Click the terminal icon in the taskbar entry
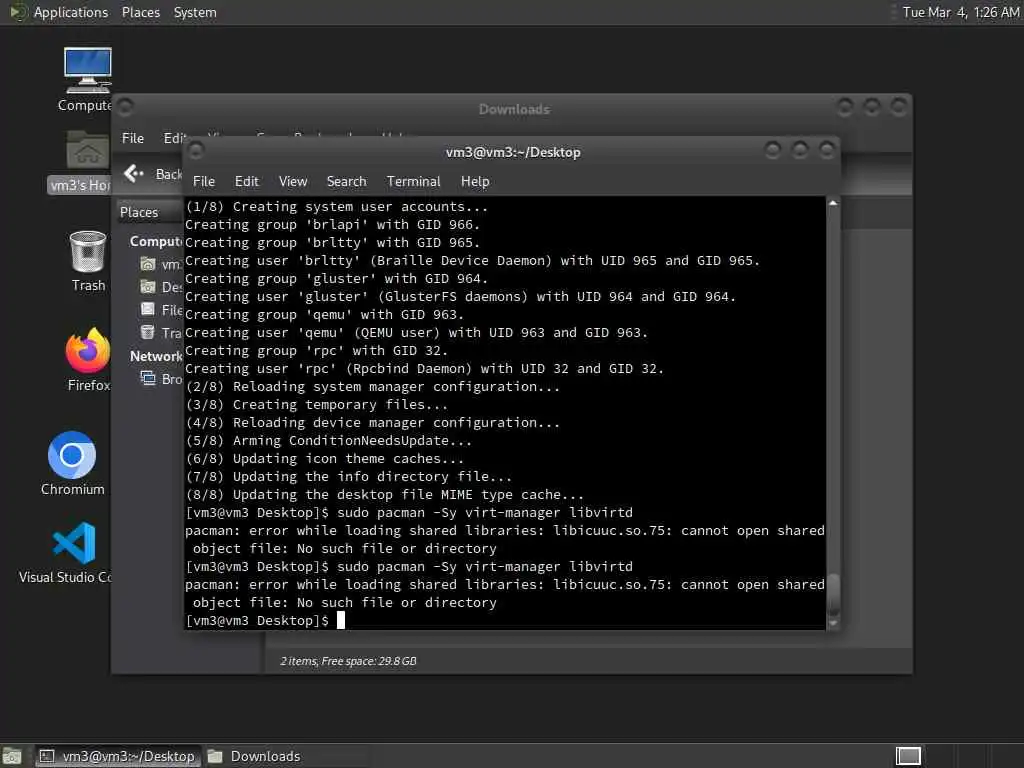This screenshot has height=768, width=1024. pos(47,756)
